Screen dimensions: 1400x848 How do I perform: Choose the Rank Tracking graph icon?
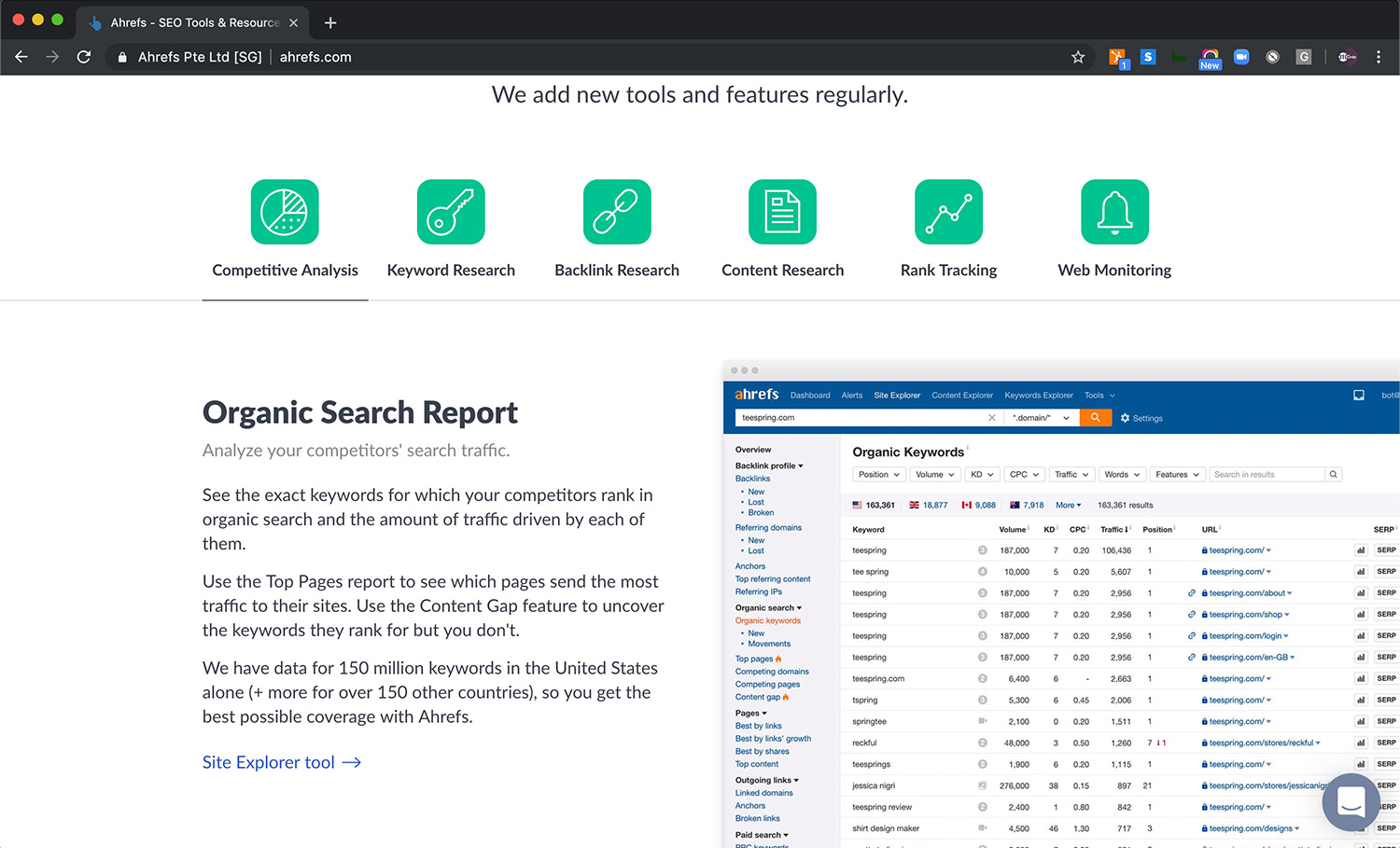pyautogui.click(x=948, y=212)
